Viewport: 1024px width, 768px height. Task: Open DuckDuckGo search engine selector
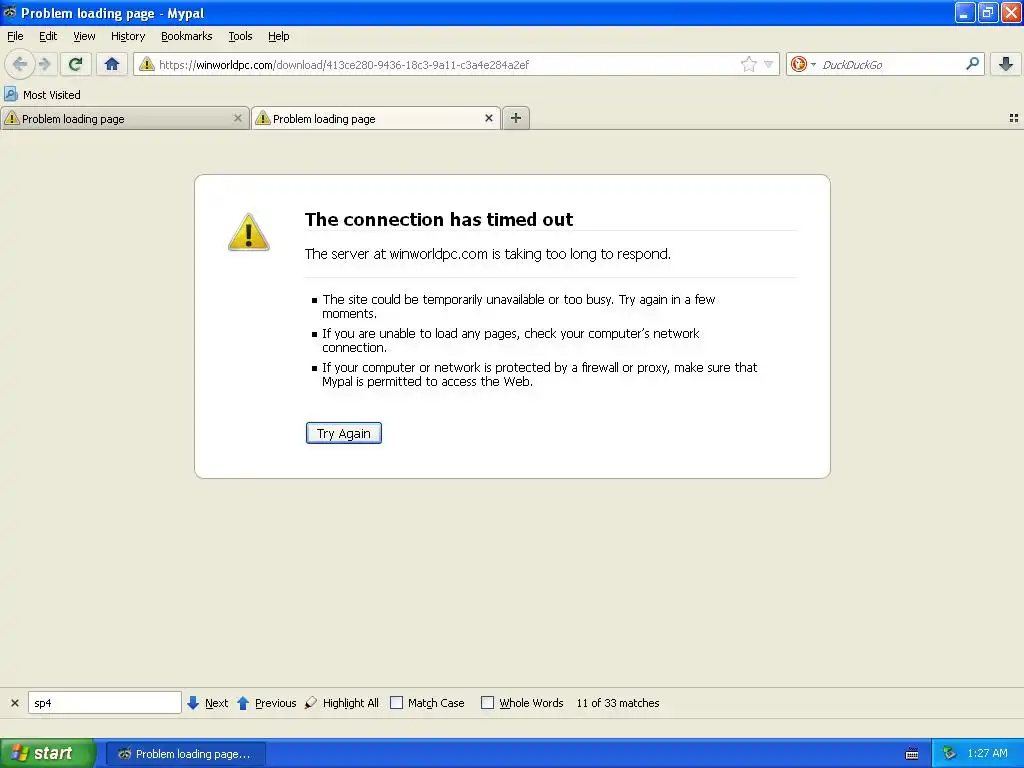pos(803,64)
